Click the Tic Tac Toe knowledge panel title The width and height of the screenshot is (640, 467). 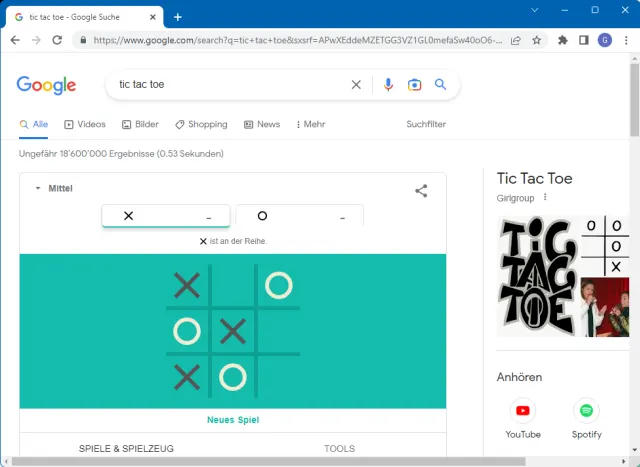click(534, 178)
